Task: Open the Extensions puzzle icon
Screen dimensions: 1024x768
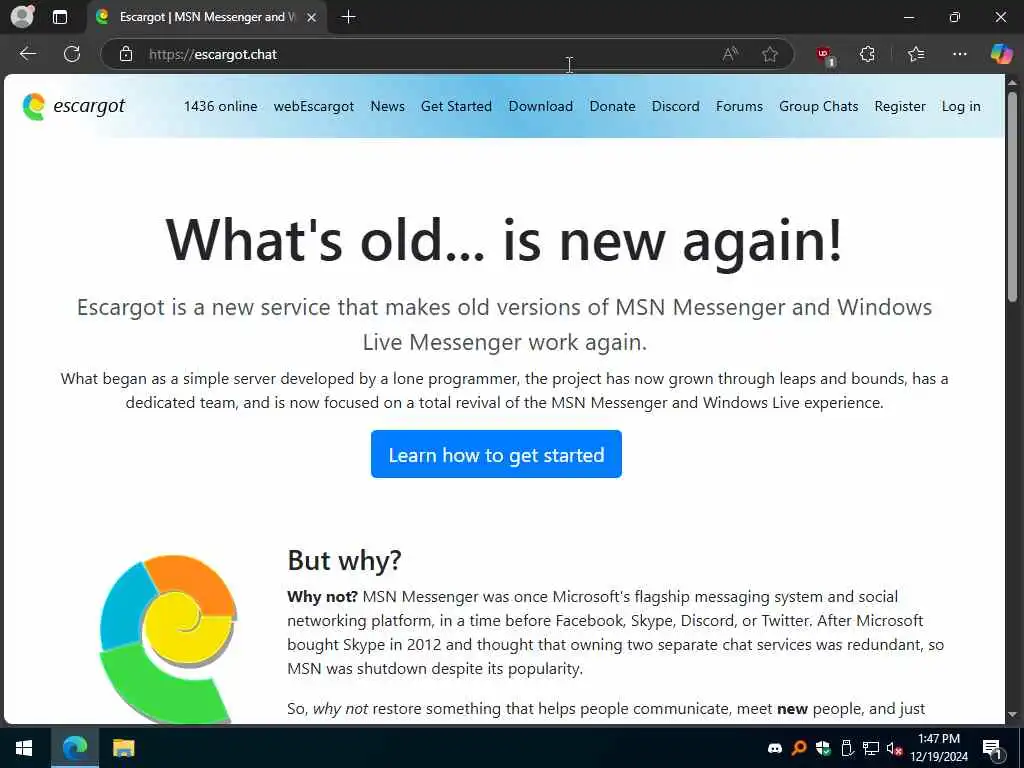Action: point(867,54)
